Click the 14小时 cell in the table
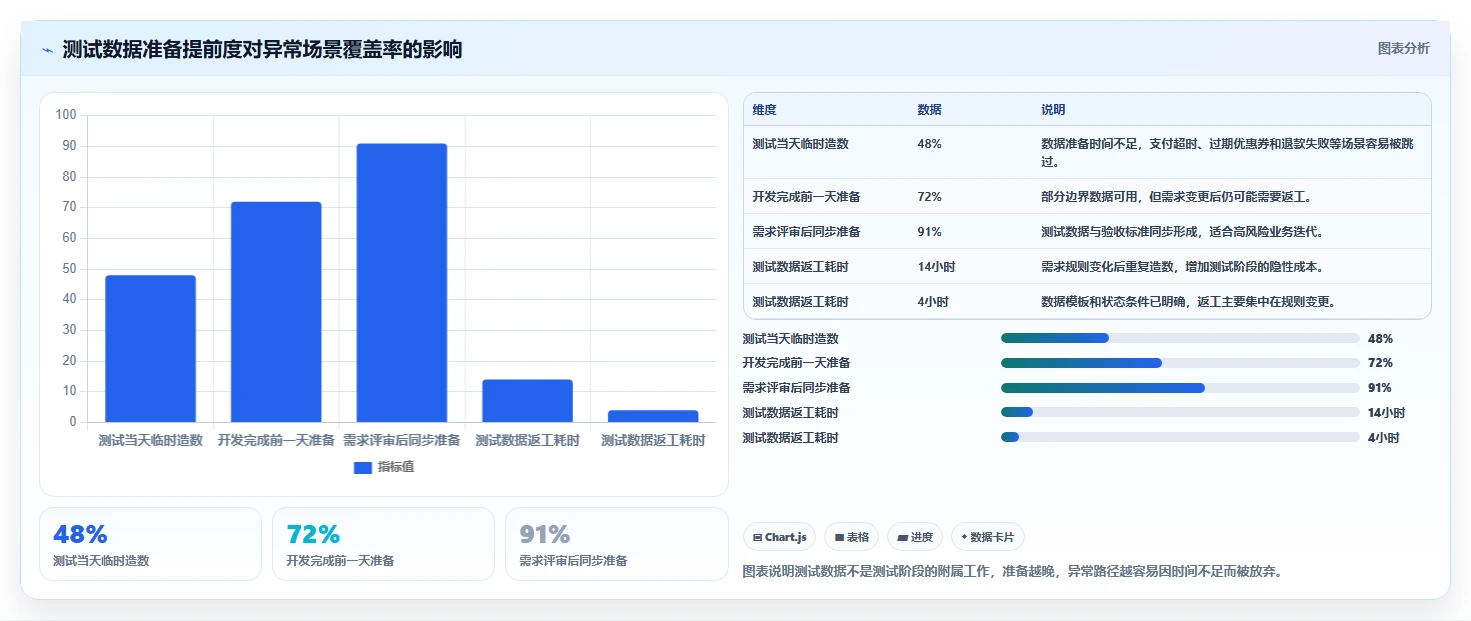The width and height of the screenshot is (1471, 621). (936, 267)
